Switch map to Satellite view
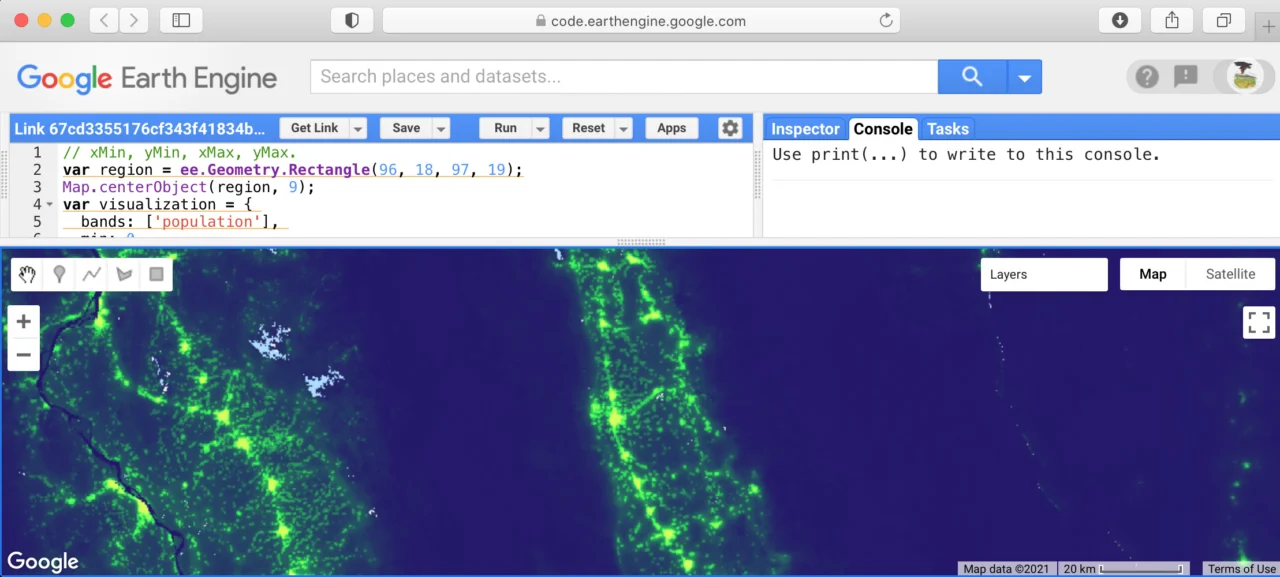 (x=1230, y=274)
